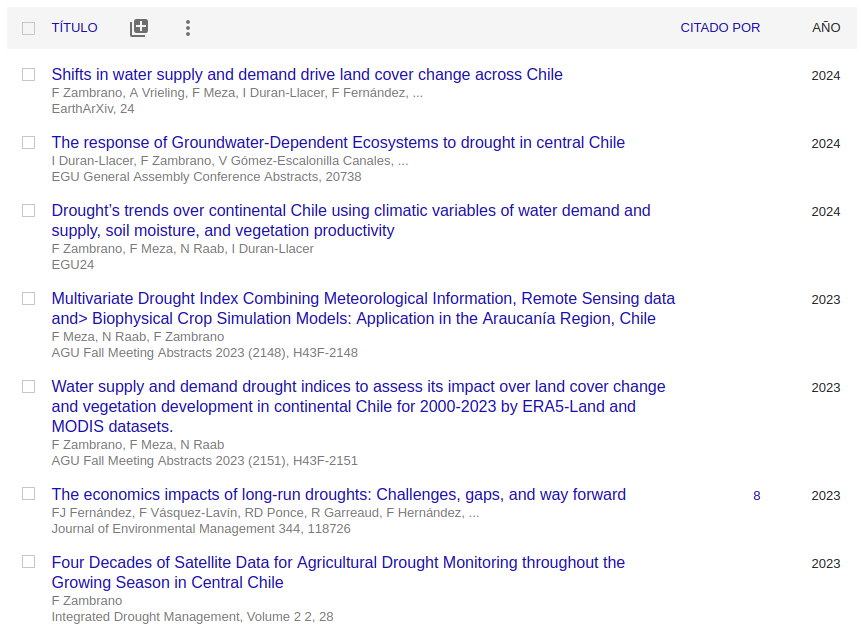Open the Groundwater-Dependent Ecosystems drought paper
This screenshot has height=630, width=863.
(338, 143)
